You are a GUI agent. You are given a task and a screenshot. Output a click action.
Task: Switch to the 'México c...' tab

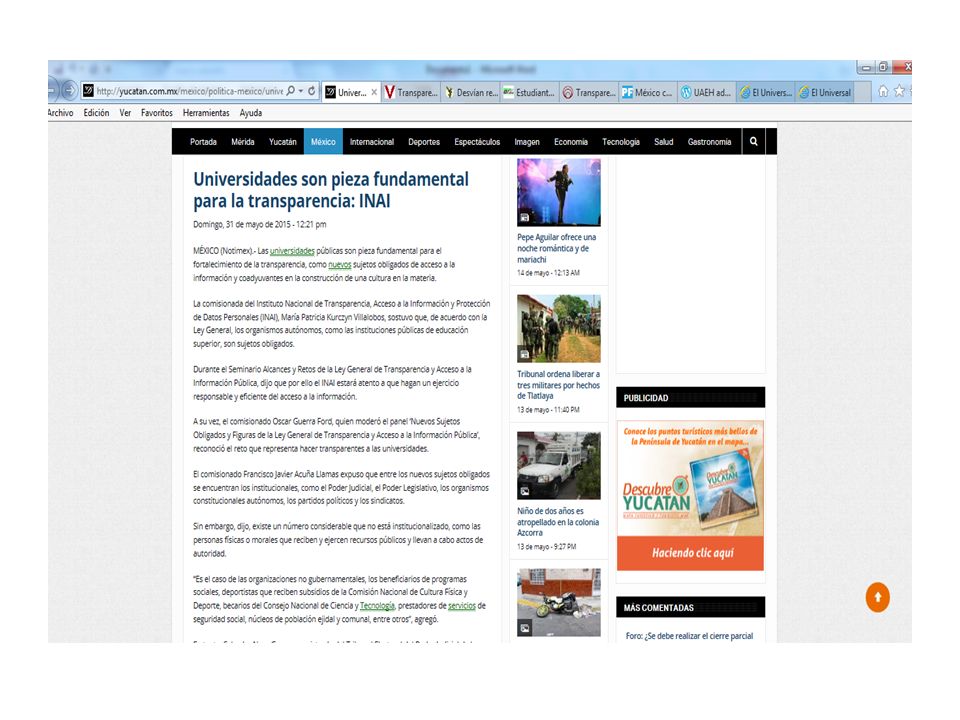click(x=648, y=92)
